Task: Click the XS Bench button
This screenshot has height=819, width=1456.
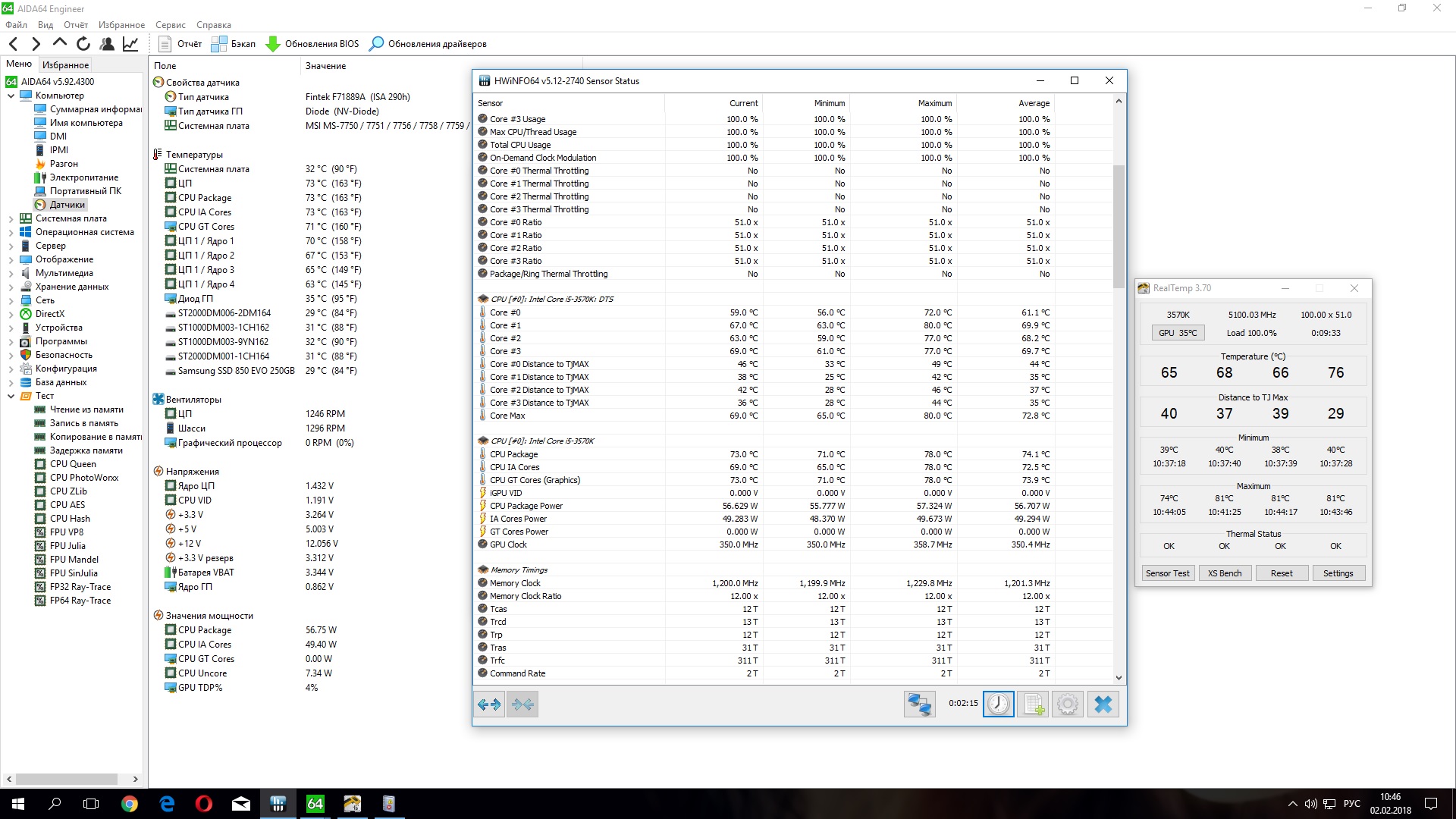Action: pyautogui.click(x=1225, y=573)
